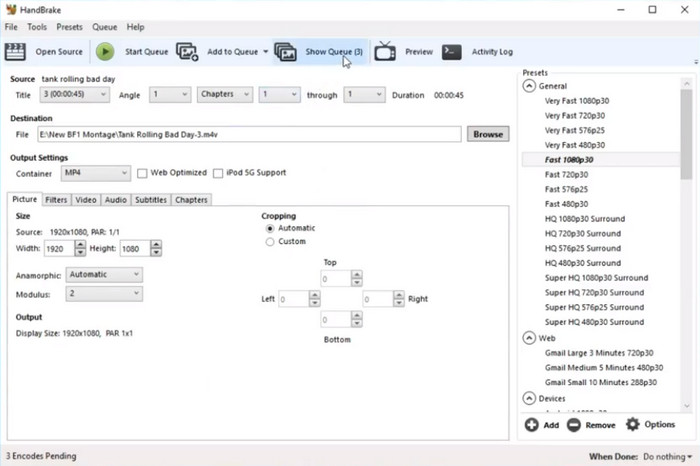Click the Preview television icon
This screenshot has width=700, height=466.
coord(385,51)
